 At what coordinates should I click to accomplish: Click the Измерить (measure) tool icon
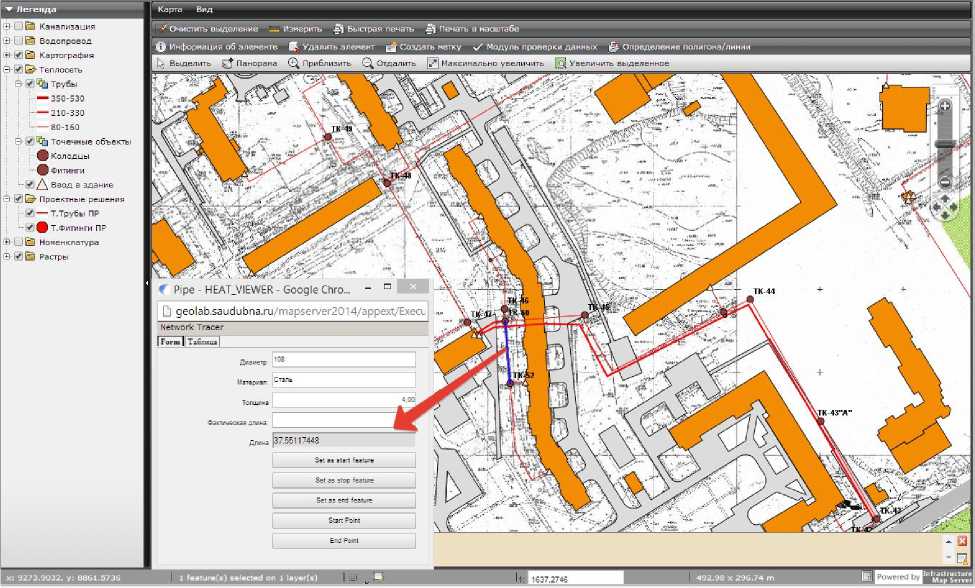pyautogui.click(x=273, y=29)
